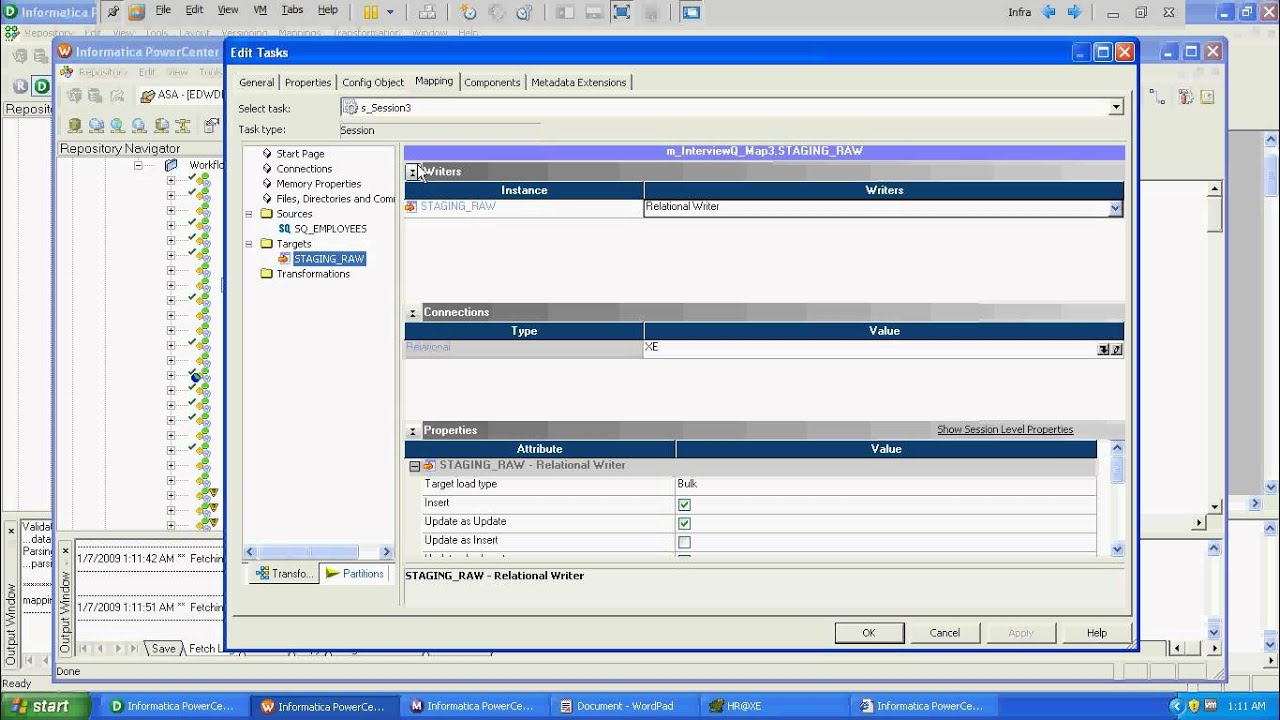This screenshot has height=720, width=1280.
Task: Switch to the Config Object tab
Action: [373, 82]
